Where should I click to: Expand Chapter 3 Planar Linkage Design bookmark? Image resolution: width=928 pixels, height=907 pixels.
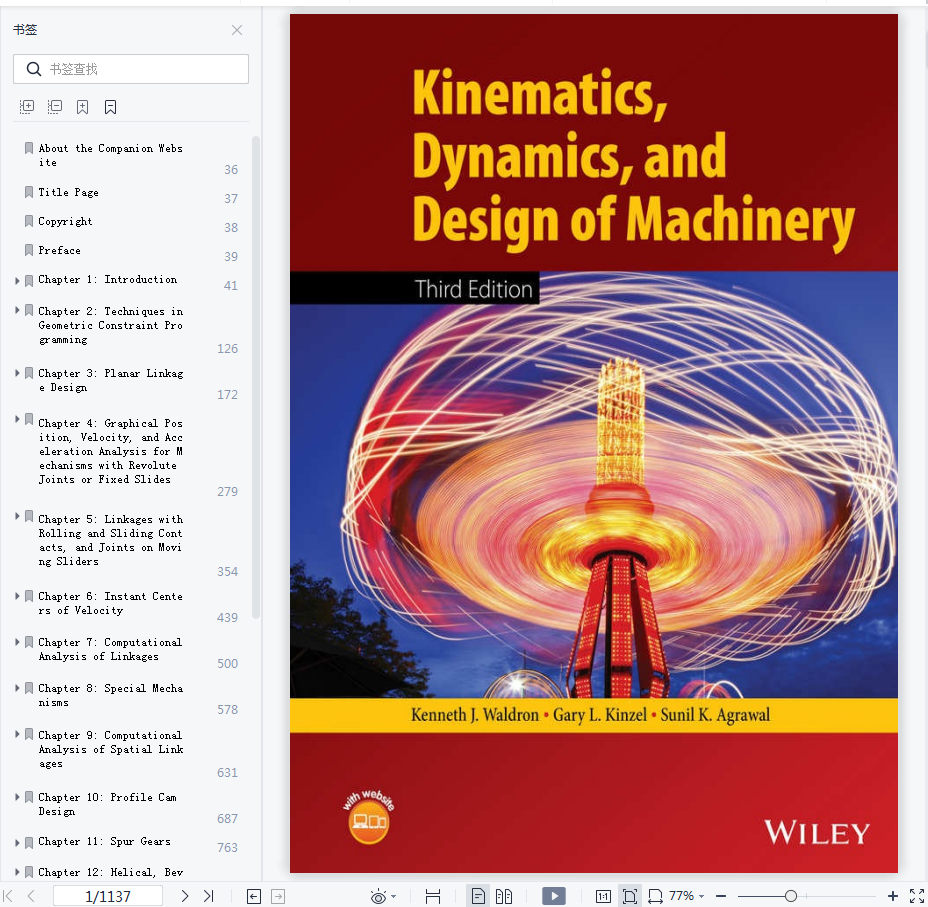coord(17,373)
